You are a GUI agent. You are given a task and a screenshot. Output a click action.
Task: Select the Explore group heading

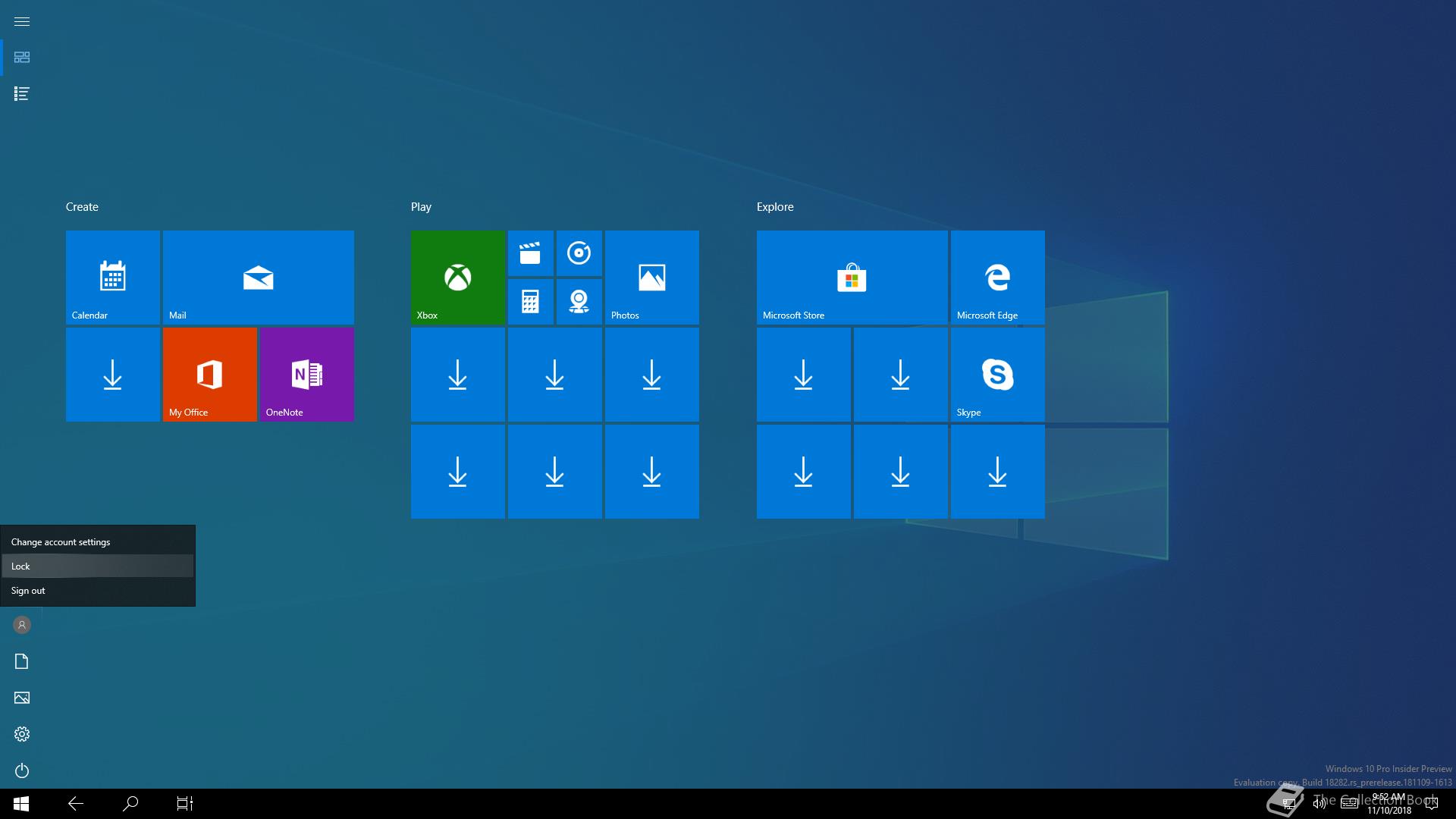pyautogui.click(x=775, y=207)
